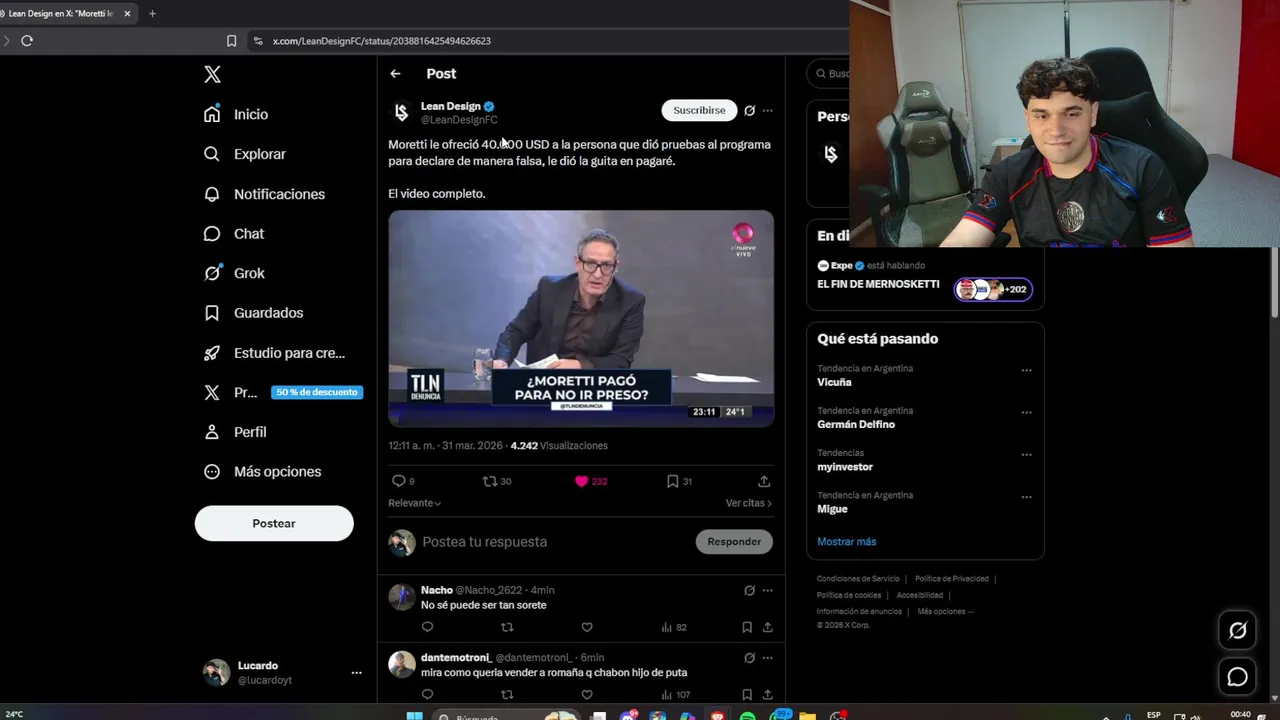This screenshot has height=720, width=1280.
Task: Click the X logo in the sidebar
Action: [212, 74]
